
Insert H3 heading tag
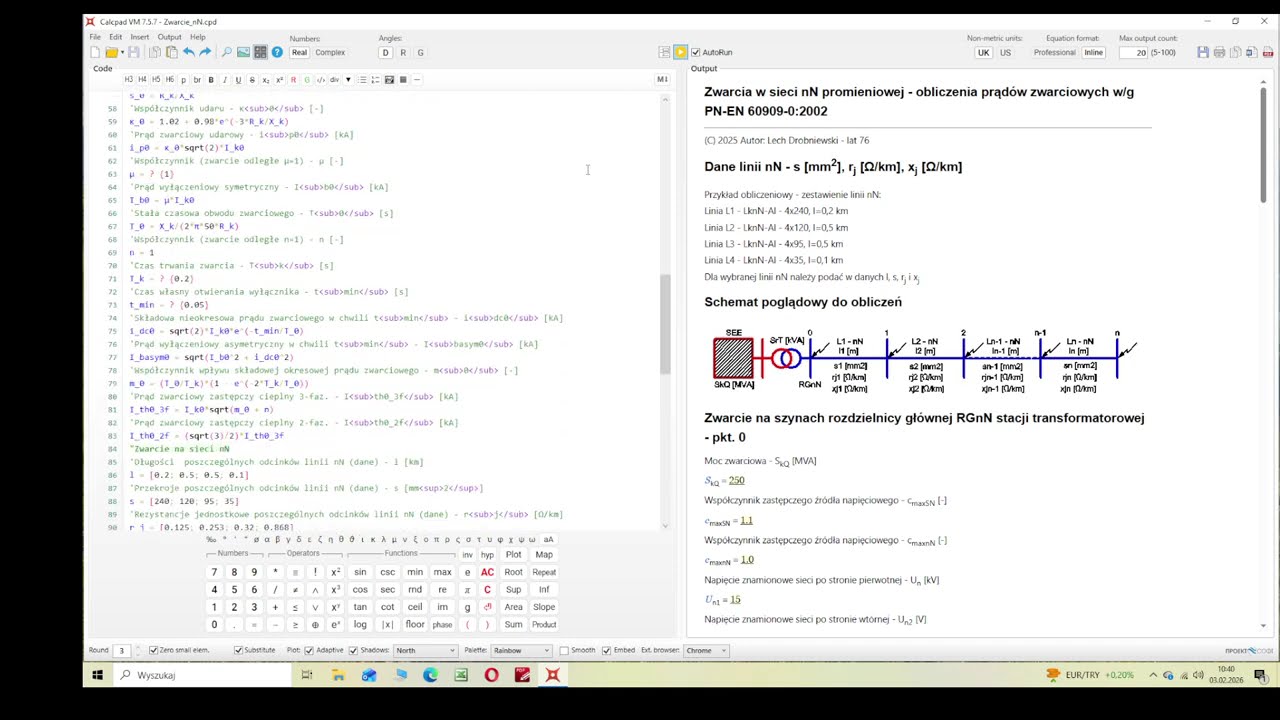click(x=129, y=80)
